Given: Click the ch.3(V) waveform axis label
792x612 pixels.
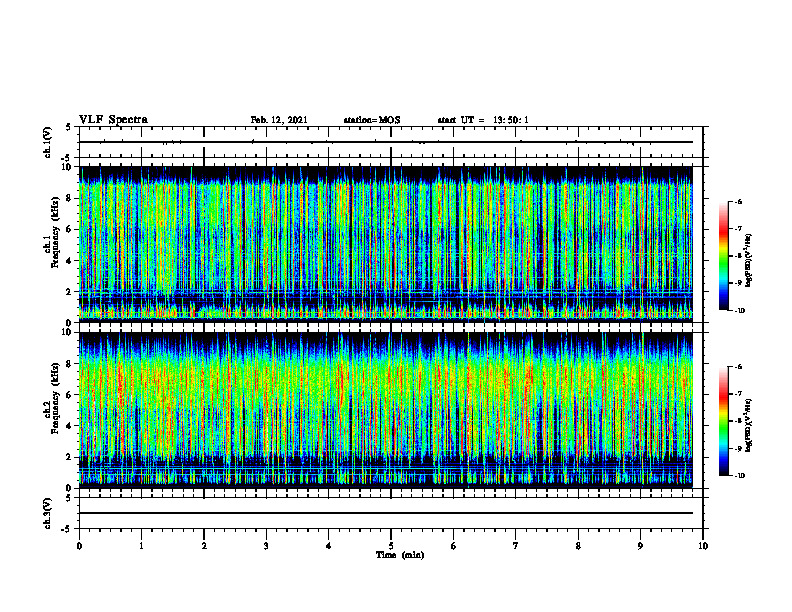Looking at the screenshot, I should [x=47, y=513].
